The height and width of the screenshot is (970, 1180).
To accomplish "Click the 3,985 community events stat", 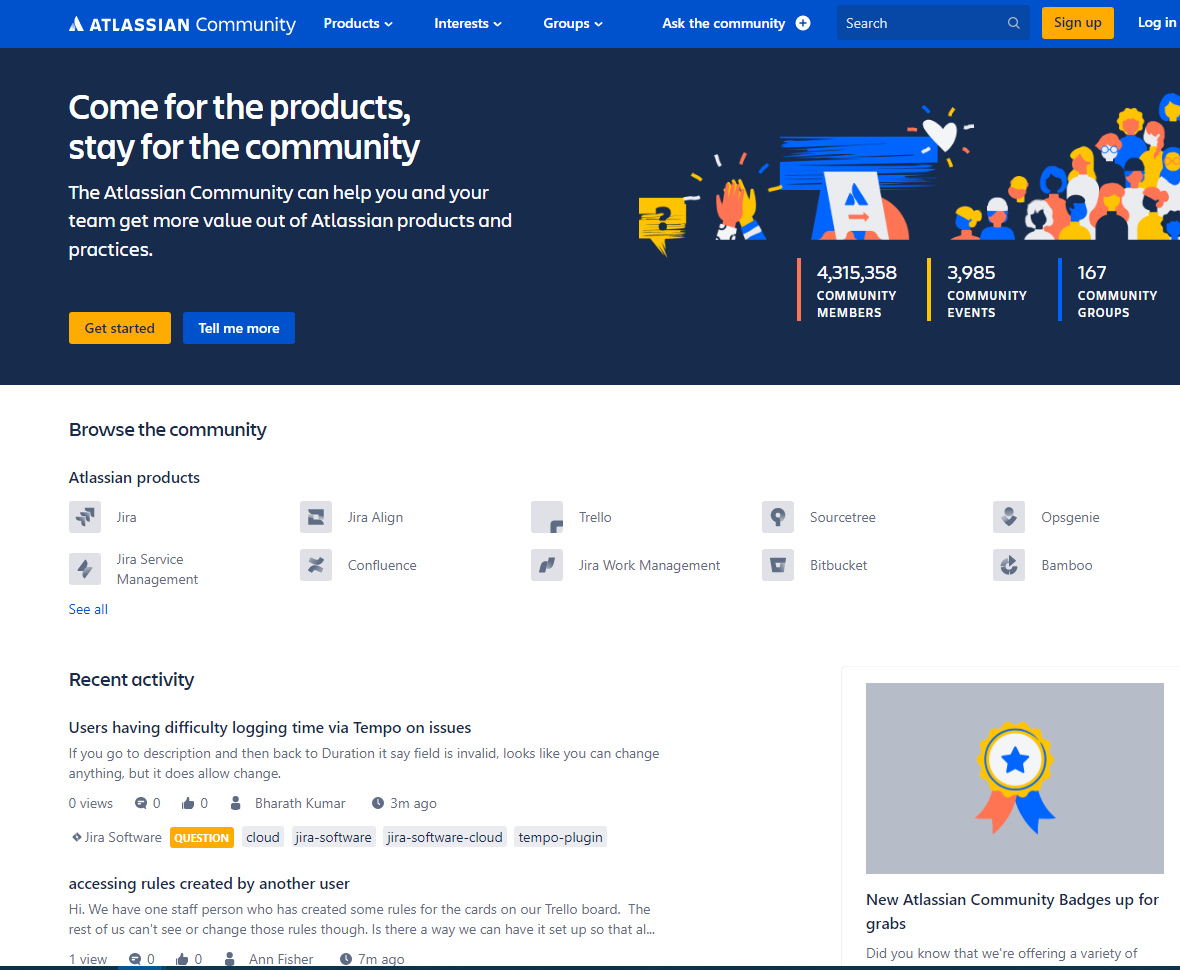I will click(x=987, y=290).
